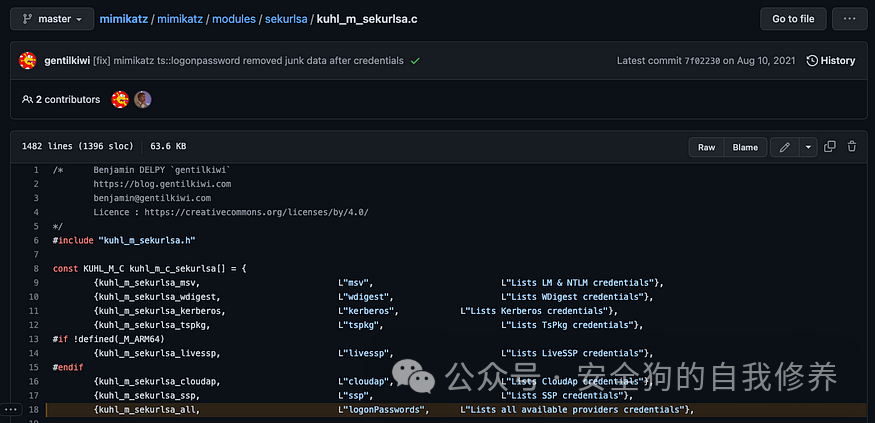Viewport: 875px width, 423px height.
Task: Copy raw contents icon
Action: (830, 147)
